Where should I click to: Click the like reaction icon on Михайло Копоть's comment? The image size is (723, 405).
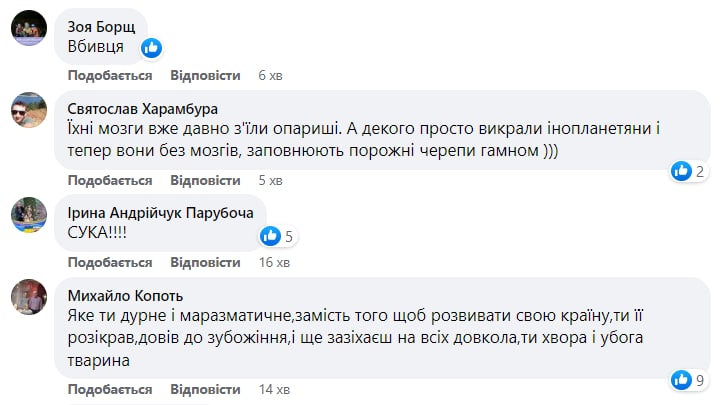click(682, 379)
